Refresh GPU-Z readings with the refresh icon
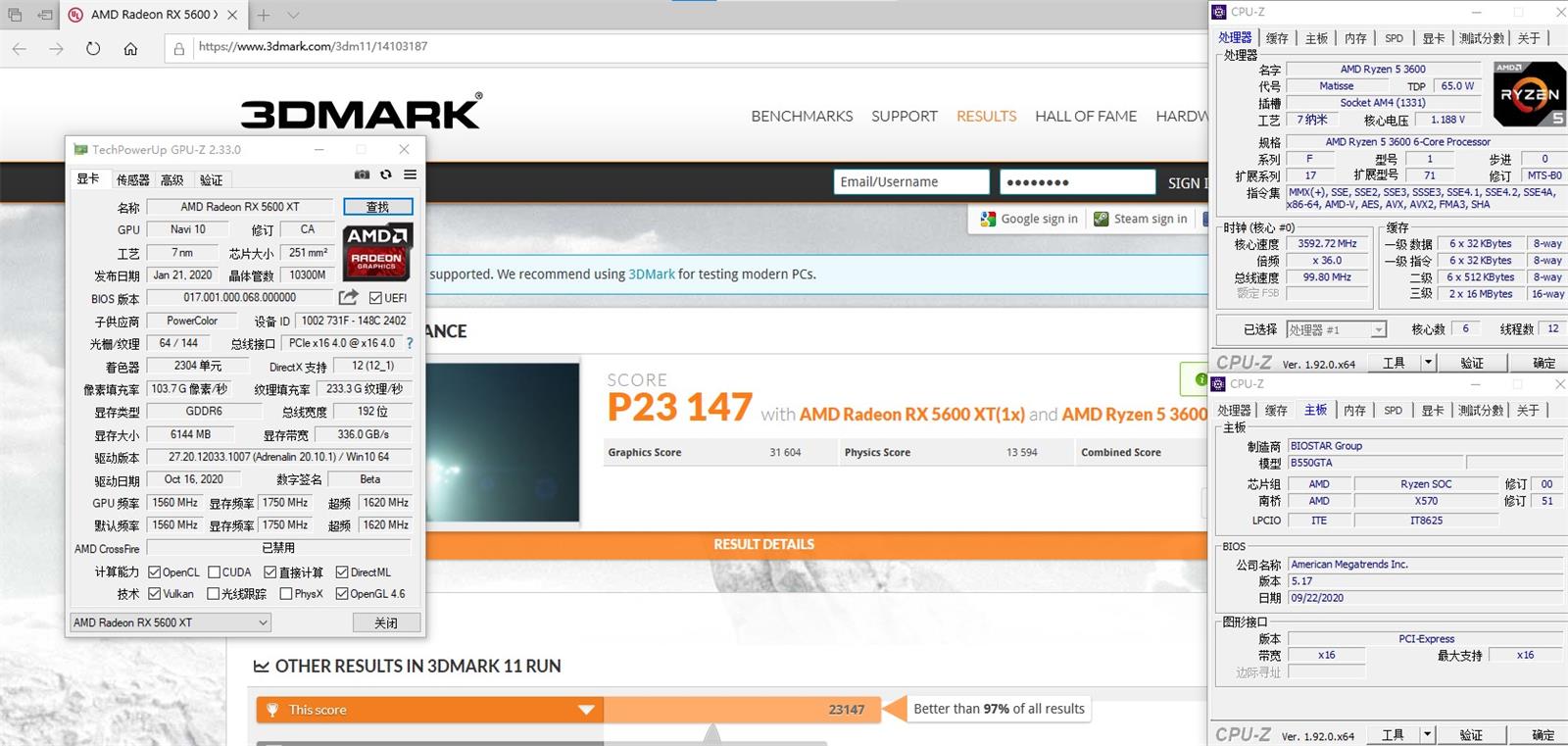This screenshot has width=1568, height=746. [x=386, y=174]
